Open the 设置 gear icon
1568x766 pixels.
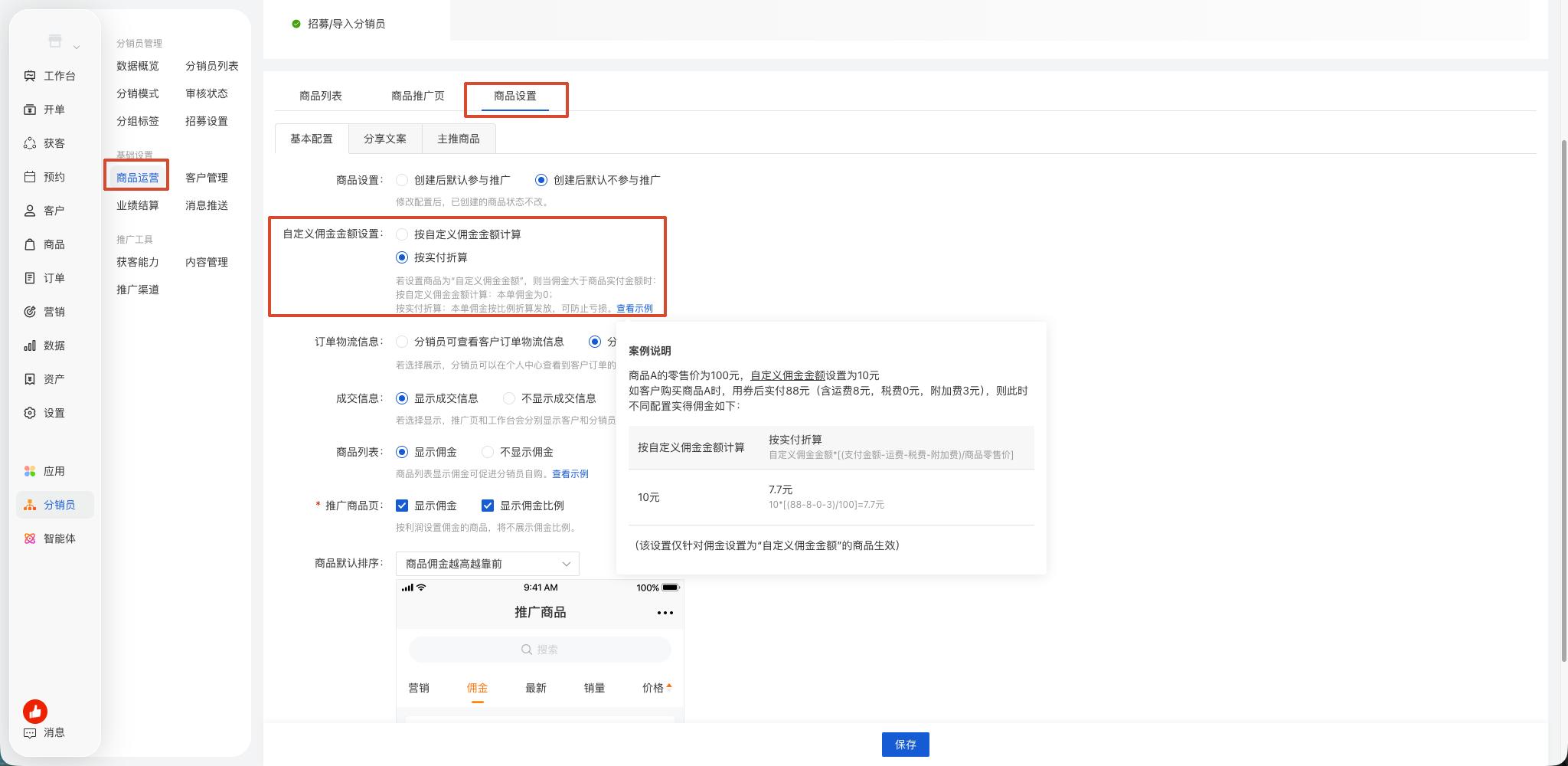30,413
